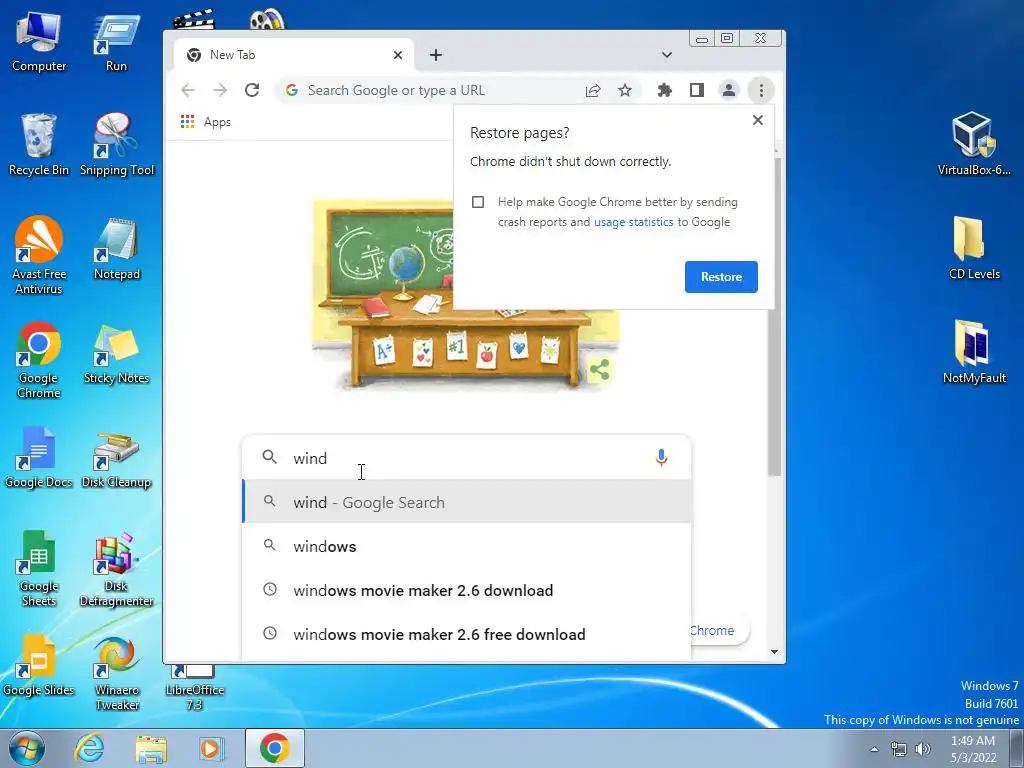1024x768 pixels.
Task: Open the usage statistics link
Action: (633, 222)
